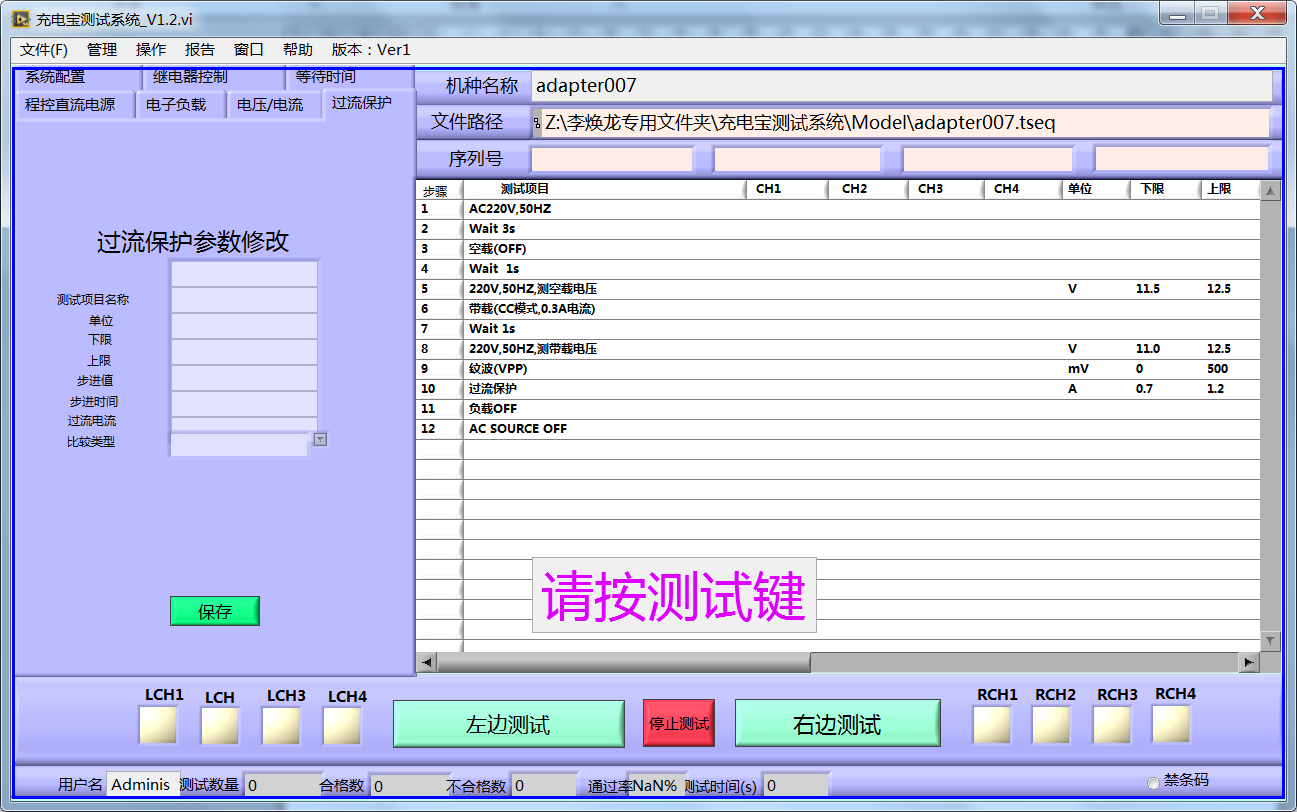The image size is (1297, 812).
Task: Select the '空载(OFF)' test step row
Action: (x=837, y=249)
